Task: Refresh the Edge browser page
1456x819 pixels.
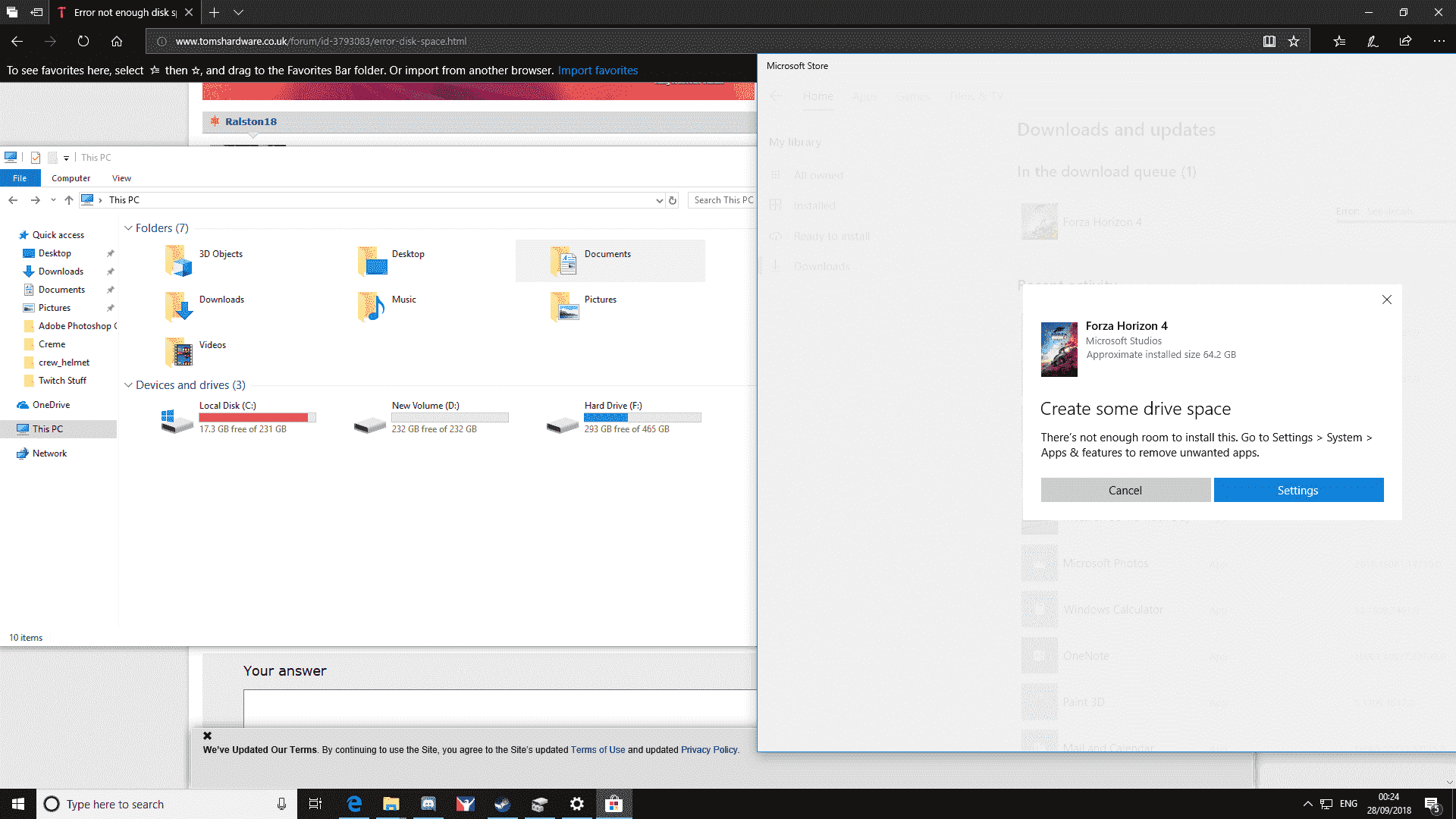Action: tap(83, 41)
